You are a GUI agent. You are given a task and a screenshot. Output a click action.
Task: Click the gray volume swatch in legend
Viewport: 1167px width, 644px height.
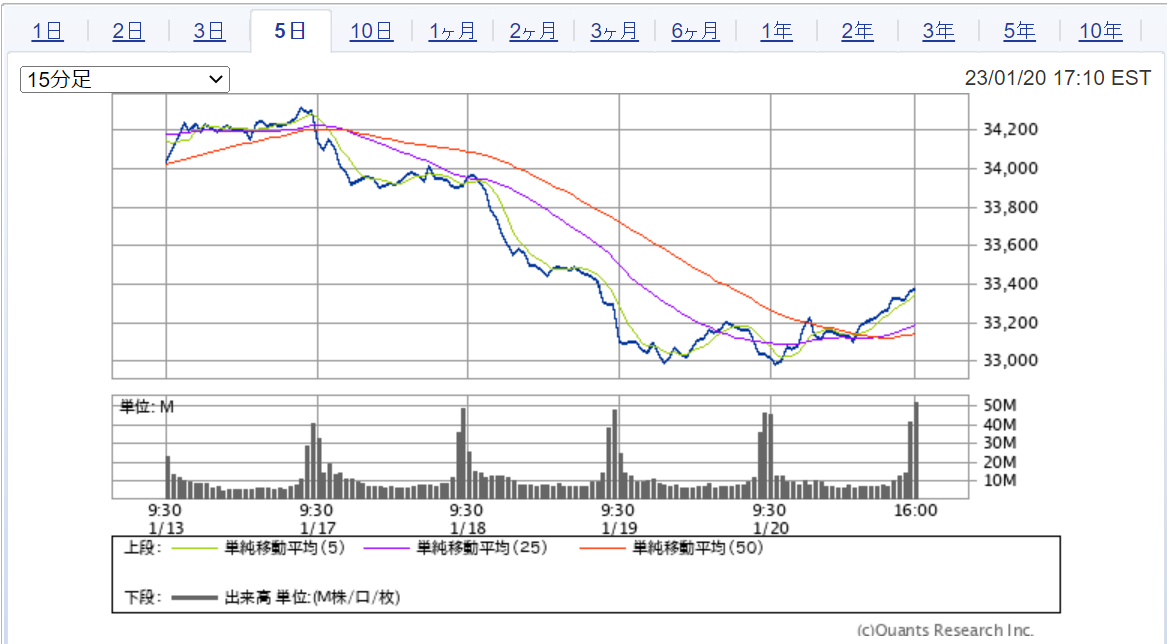pyautogui.click(x=194, y=597)
